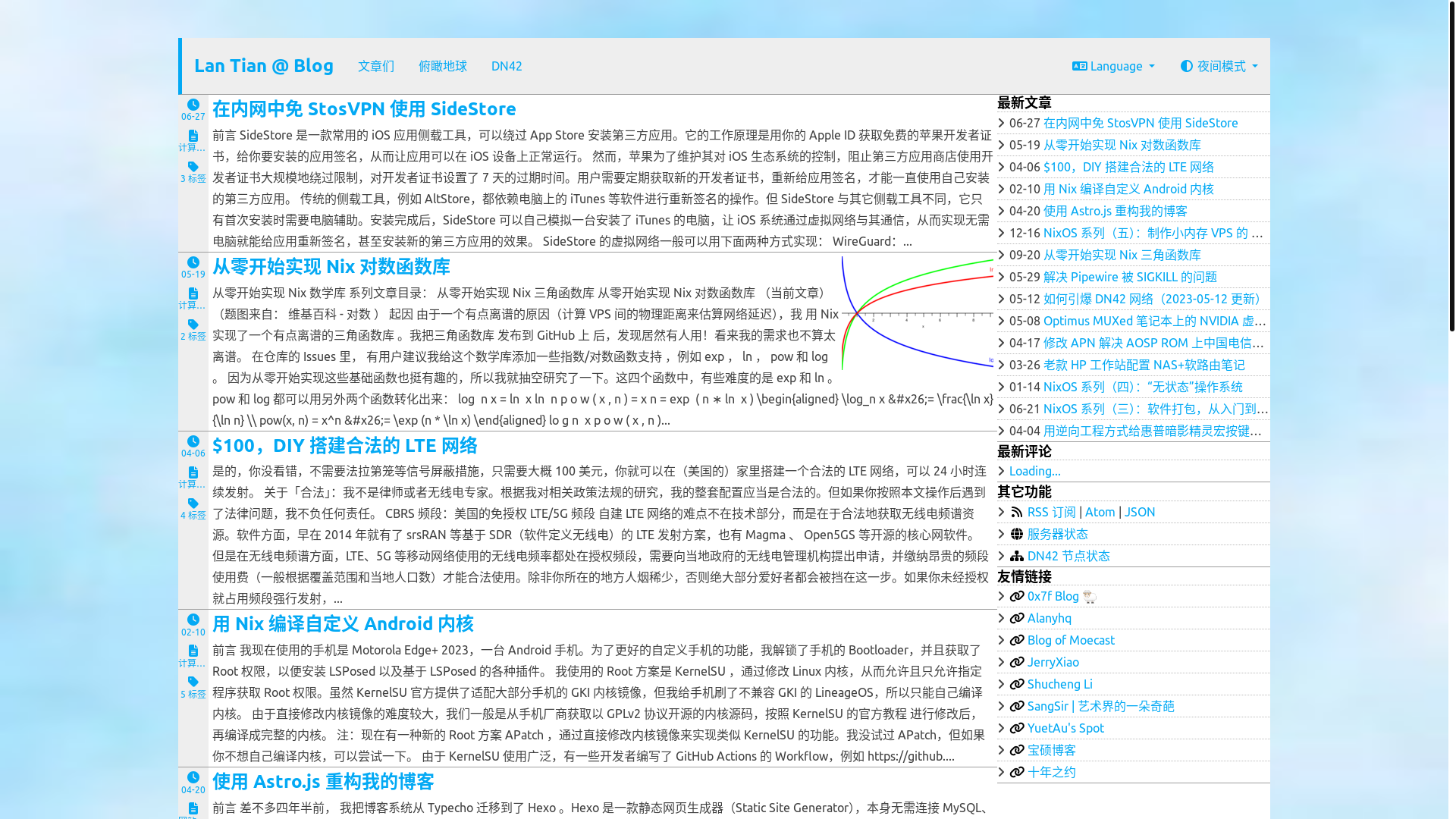
Task: Click the document icon of the Android 内核 post
Action: 193,651
